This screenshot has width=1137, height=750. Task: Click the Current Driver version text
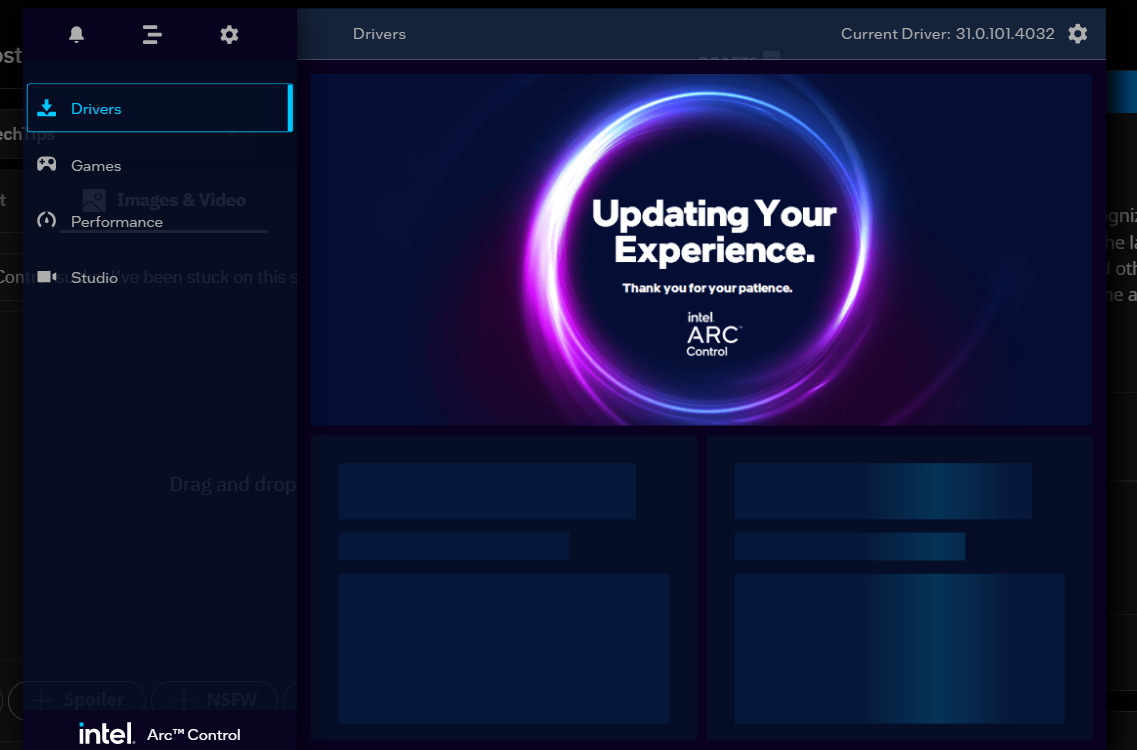[x=947, y=34]
